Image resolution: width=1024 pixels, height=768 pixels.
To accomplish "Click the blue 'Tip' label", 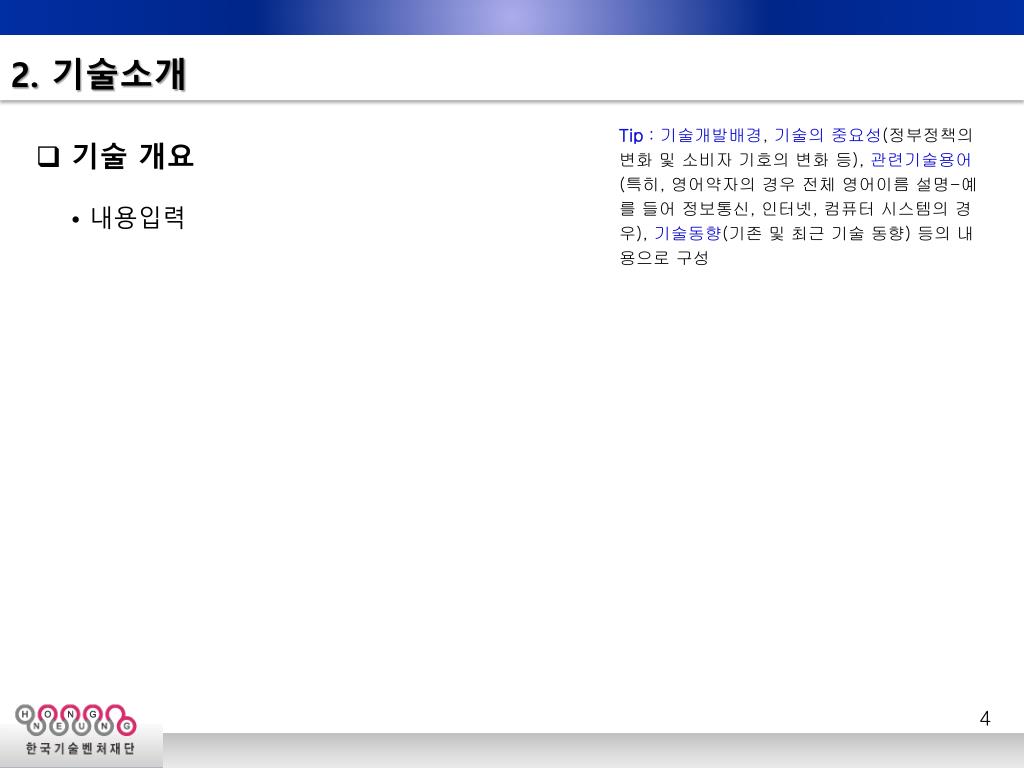I will 631,136.
